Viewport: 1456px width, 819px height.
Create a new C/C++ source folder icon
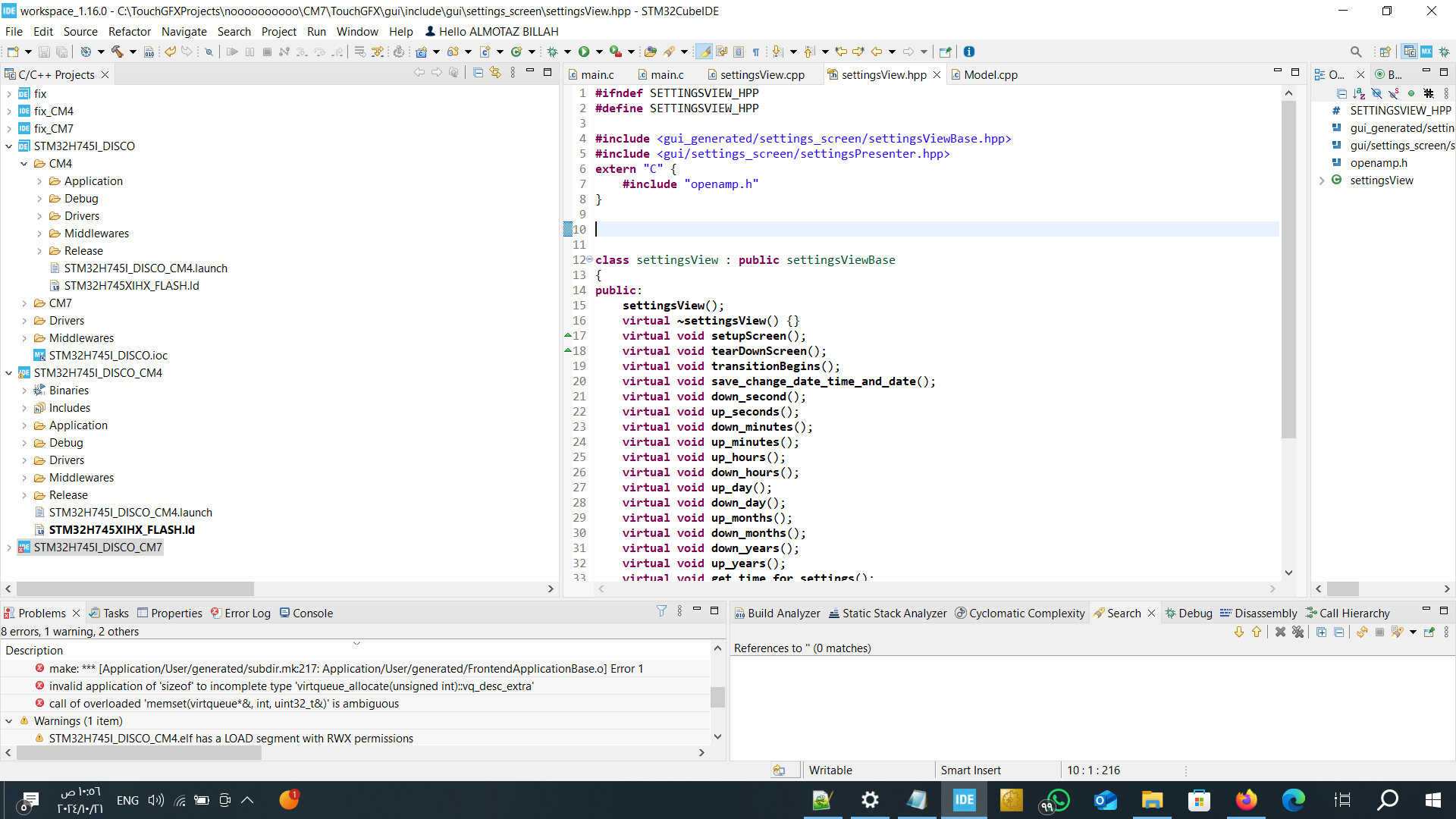click(x=453, y=52)
